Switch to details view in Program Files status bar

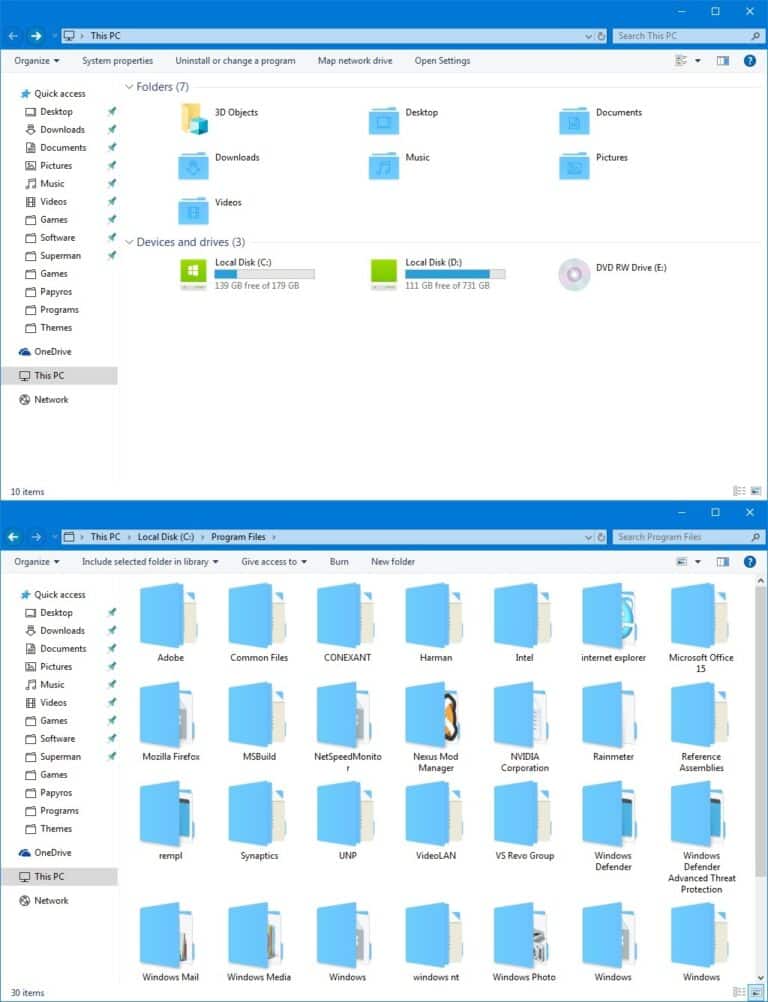click(737, 993)
